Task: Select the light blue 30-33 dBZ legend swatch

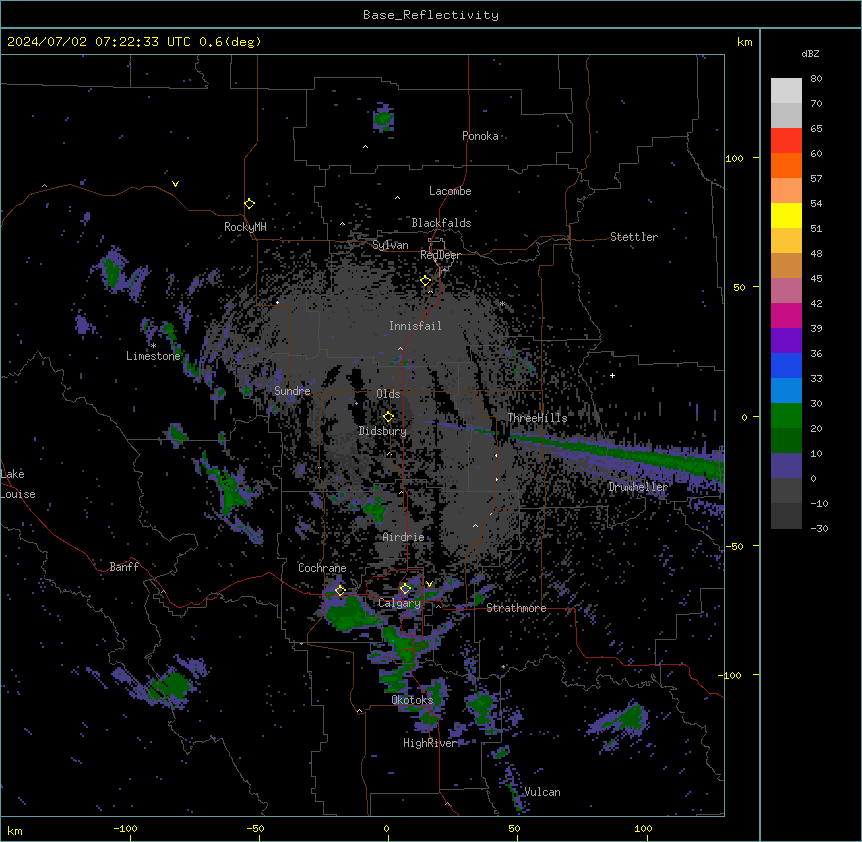Action: 786,391
